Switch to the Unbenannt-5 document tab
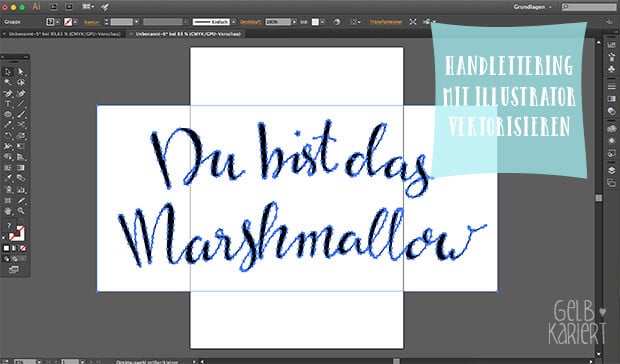Screen dimensions: 620x364 [64, 34]
